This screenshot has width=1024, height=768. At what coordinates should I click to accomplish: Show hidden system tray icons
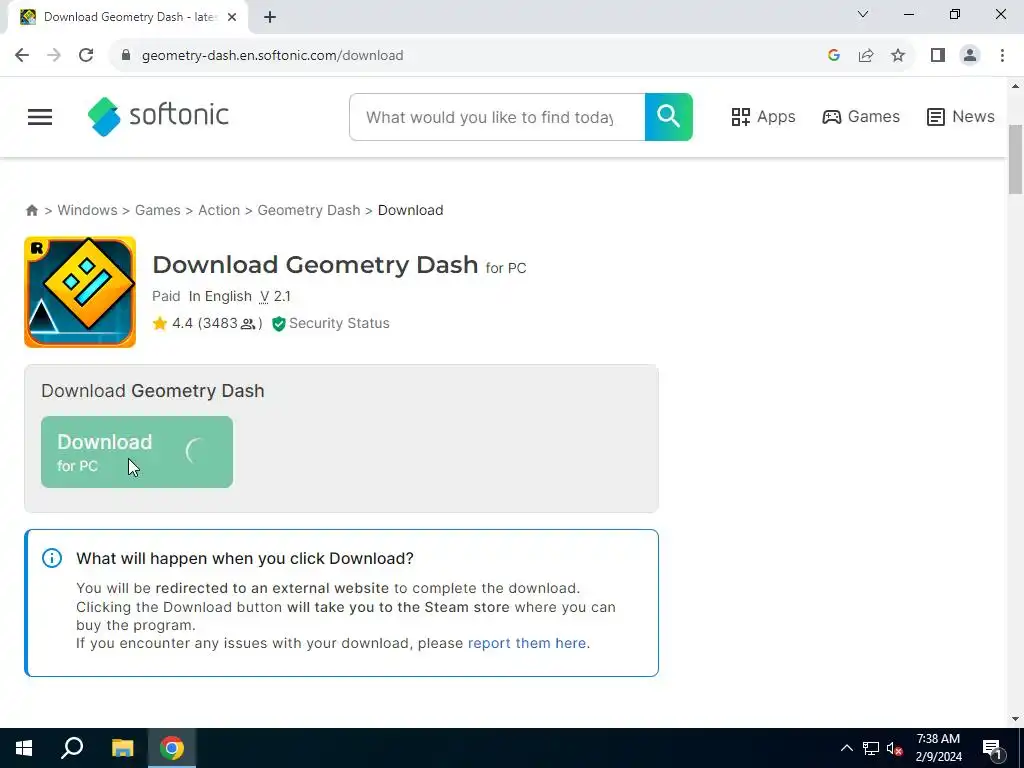click(x=846, y=748)
